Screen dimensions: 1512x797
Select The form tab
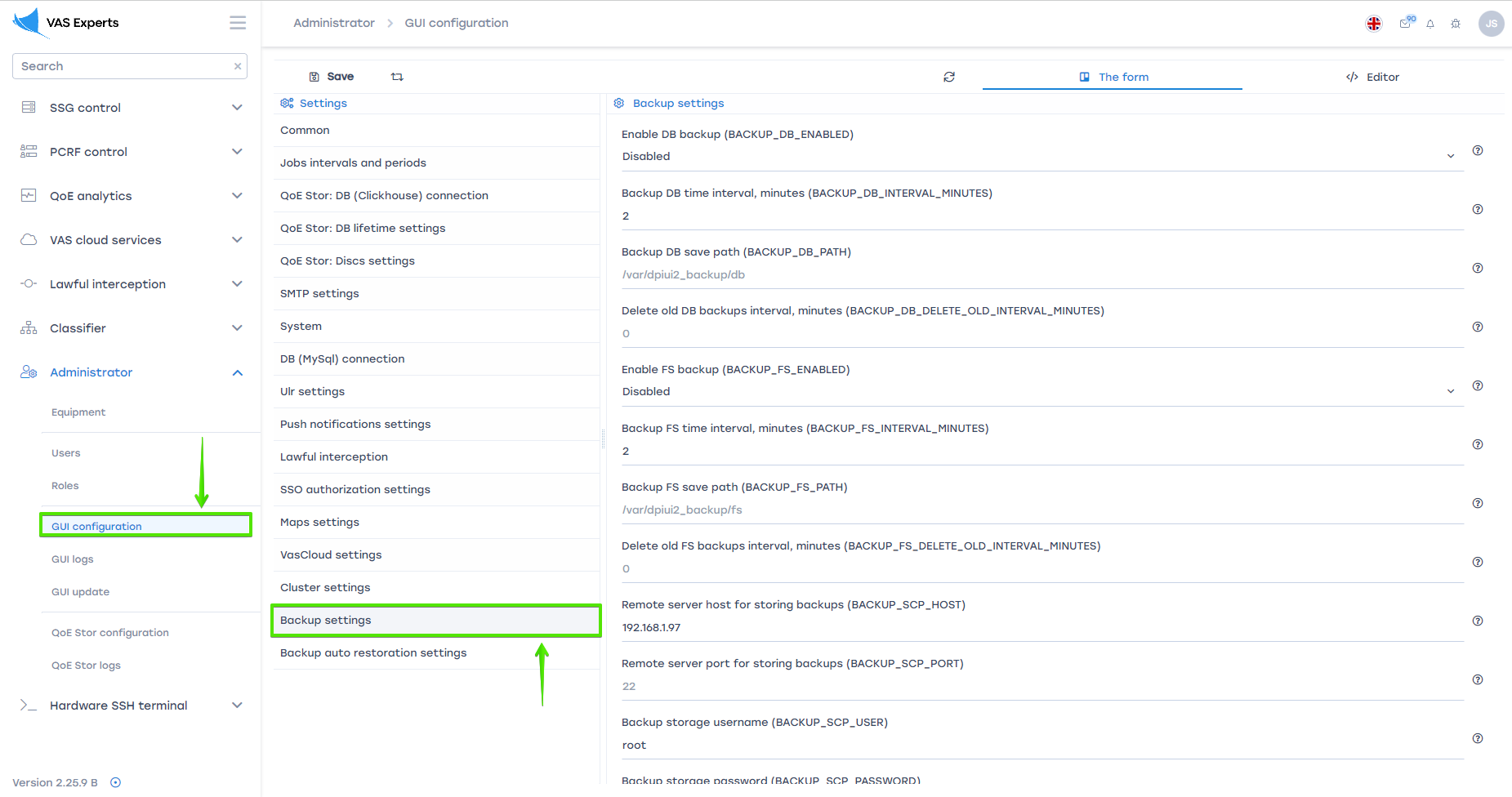pos(1113,77)
